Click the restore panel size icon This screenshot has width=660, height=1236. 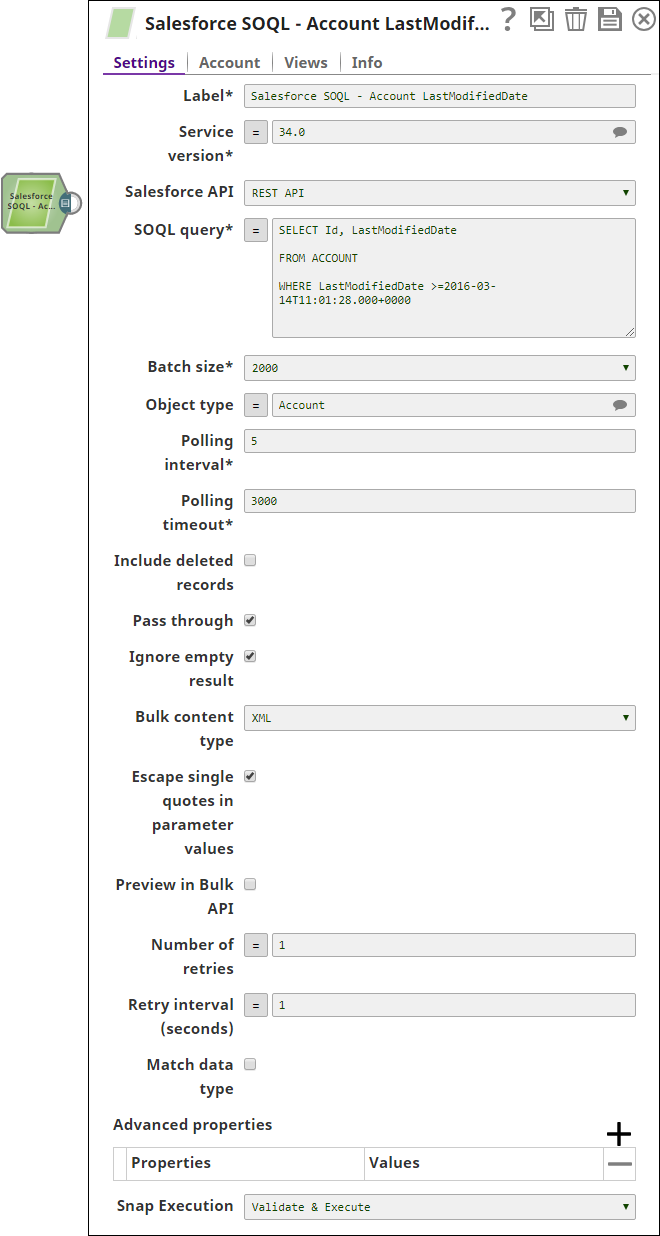[x=542, y=19]
